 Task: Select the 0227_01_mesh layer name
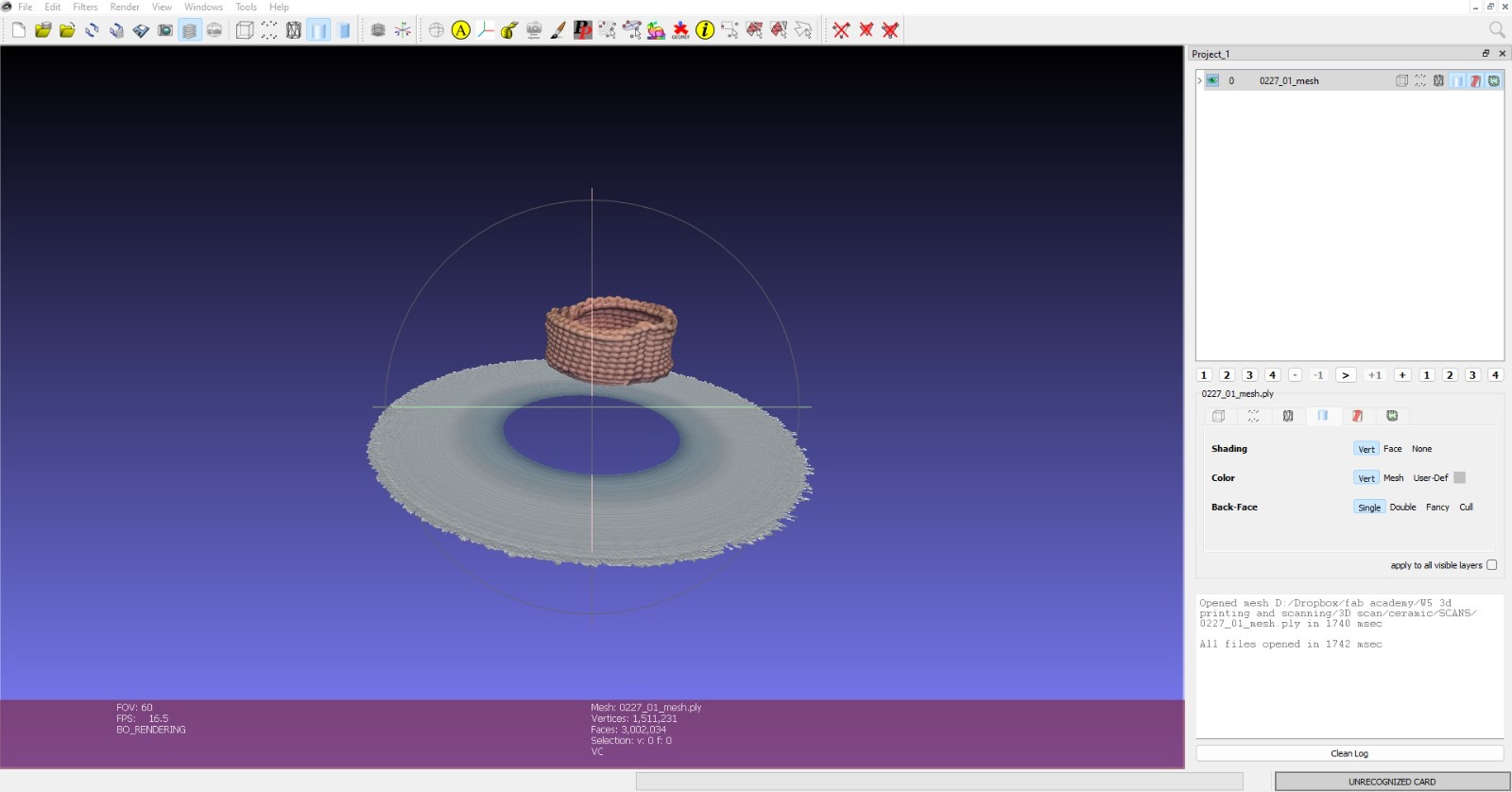(x=1289, y=81)
